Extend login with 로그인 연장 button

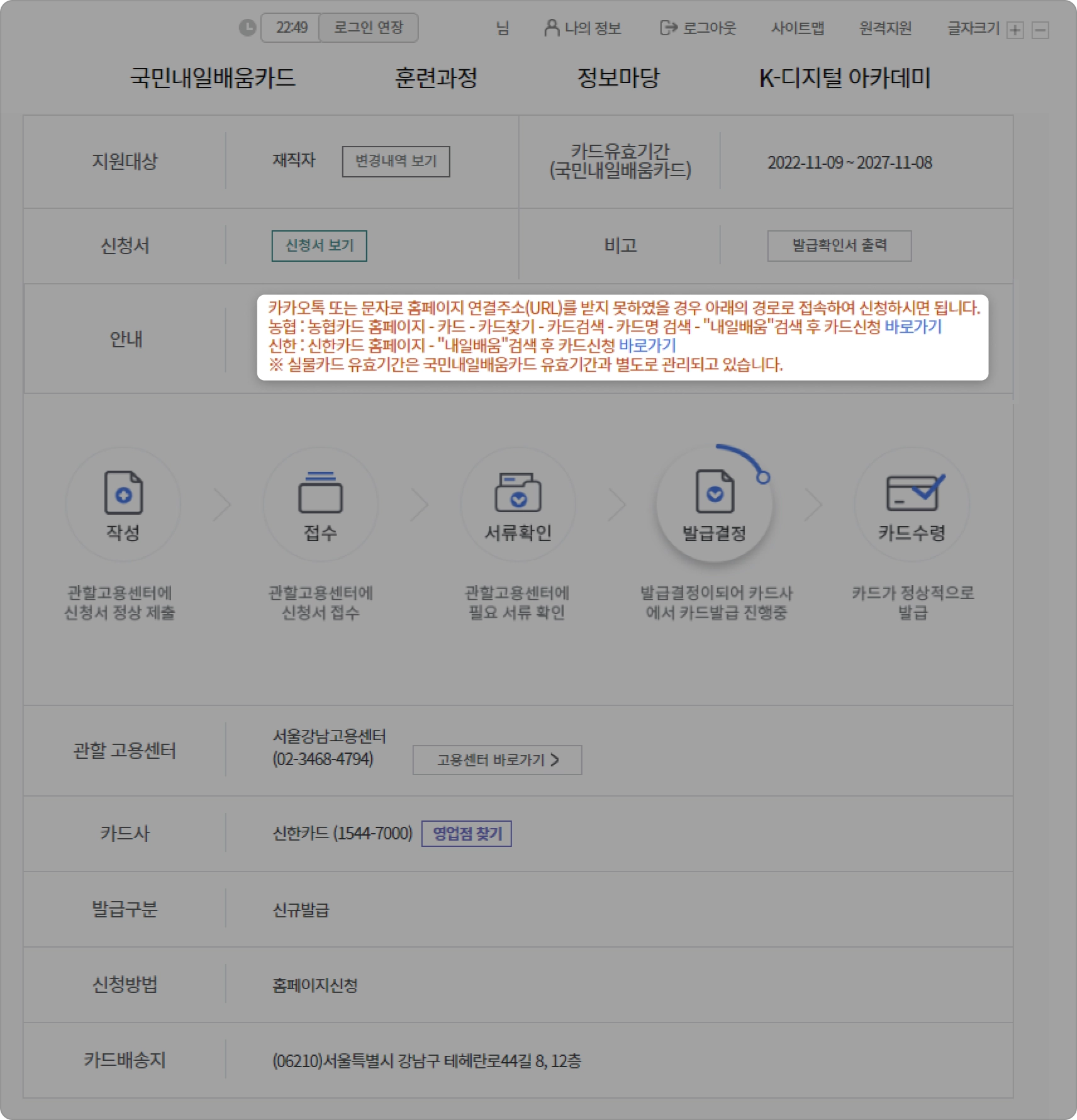click(x=369, y=28)
